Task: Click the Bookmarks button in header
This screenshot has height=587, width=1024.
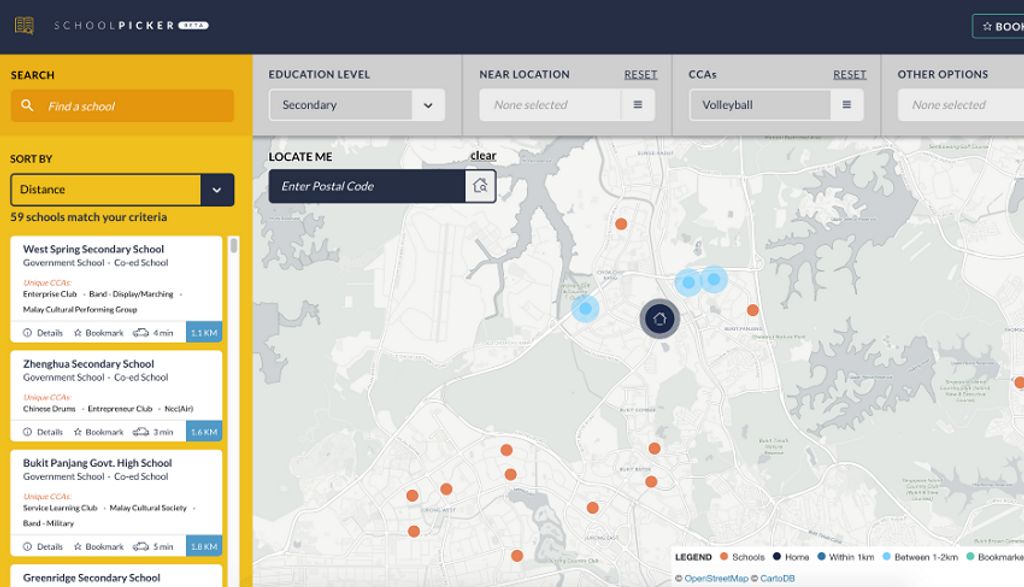Action: [998, 27]
